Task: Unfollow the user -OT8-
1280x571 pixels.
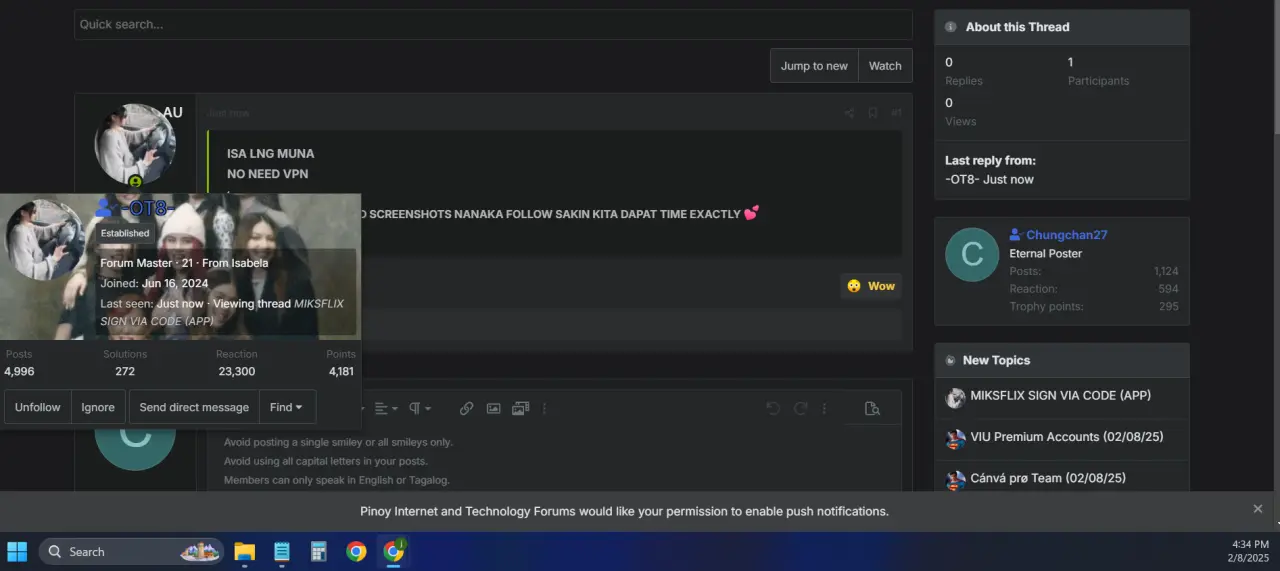Action: click(38, 407)
